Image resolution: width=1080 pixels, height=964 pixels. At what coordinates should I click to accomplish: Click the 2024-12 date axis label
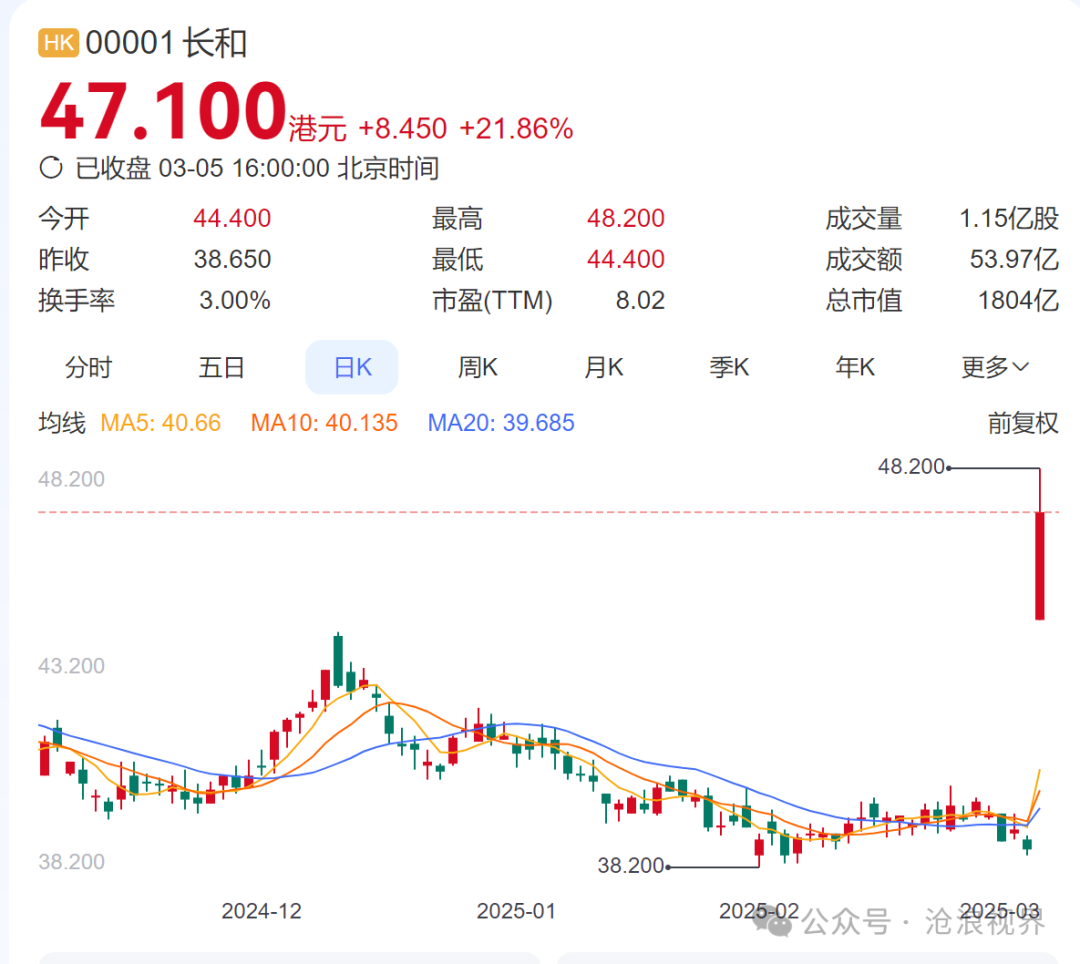click(261, 911)
